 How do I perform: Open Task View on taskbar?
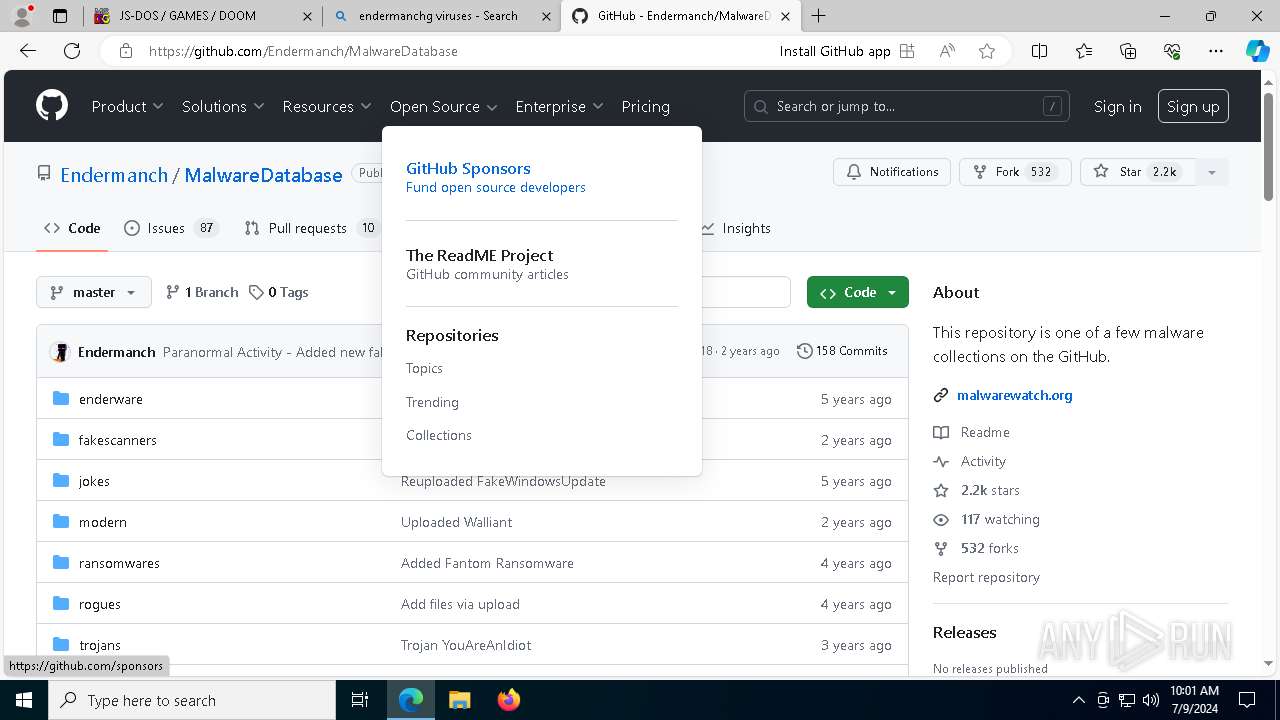[x=360, y=700]
